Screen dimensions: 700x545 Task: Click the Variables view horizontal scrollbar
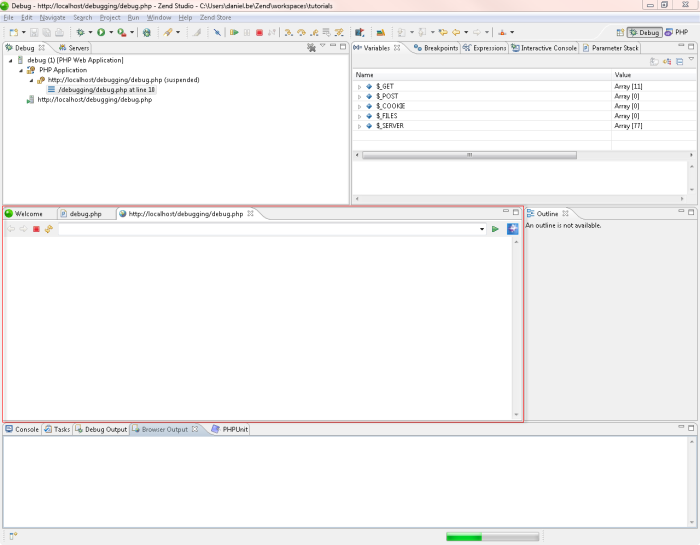tap(467, 155)
